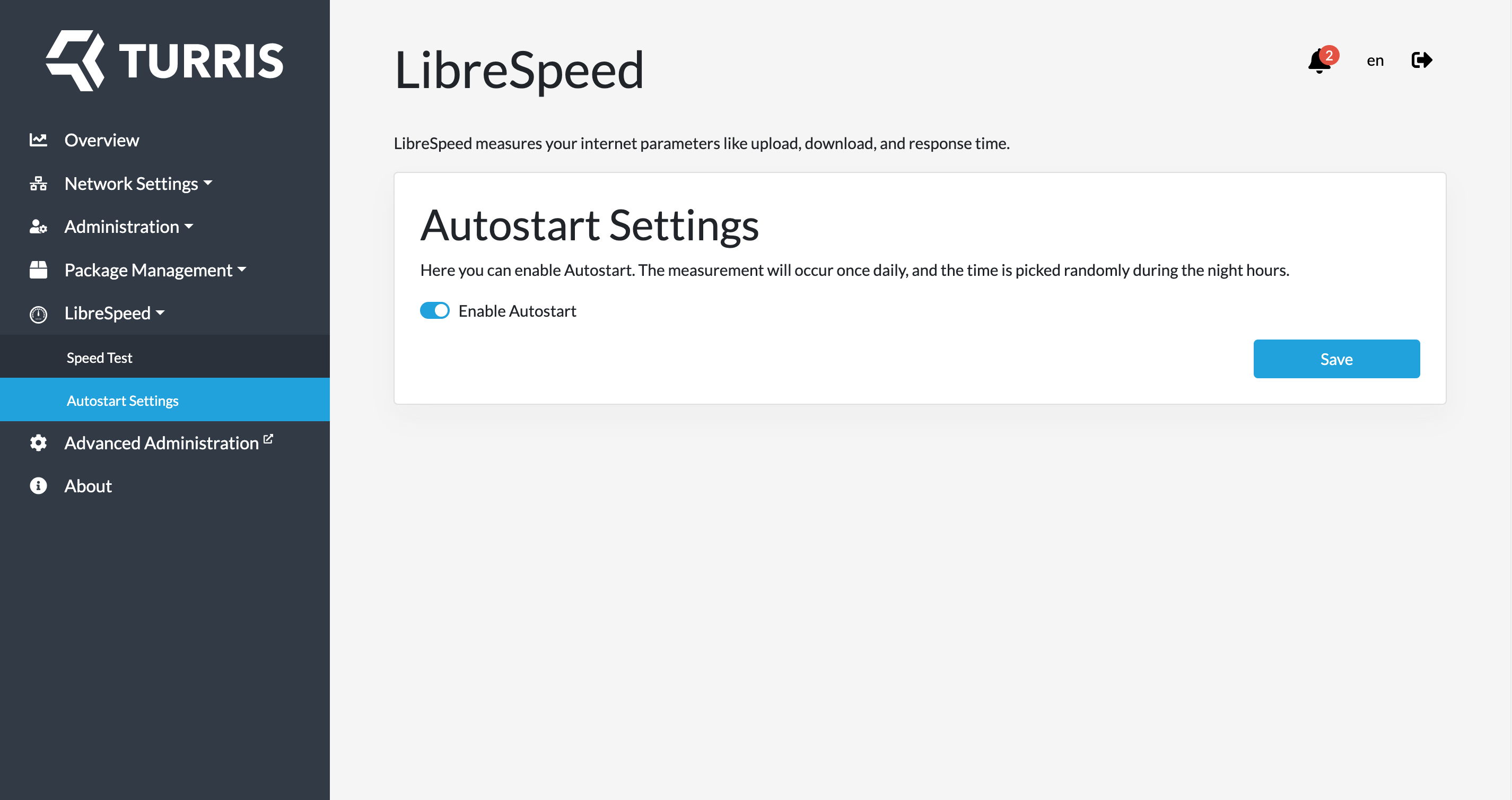Disable the Enable Autostart switch
The image size is (1512, 800).
[435, 310]
